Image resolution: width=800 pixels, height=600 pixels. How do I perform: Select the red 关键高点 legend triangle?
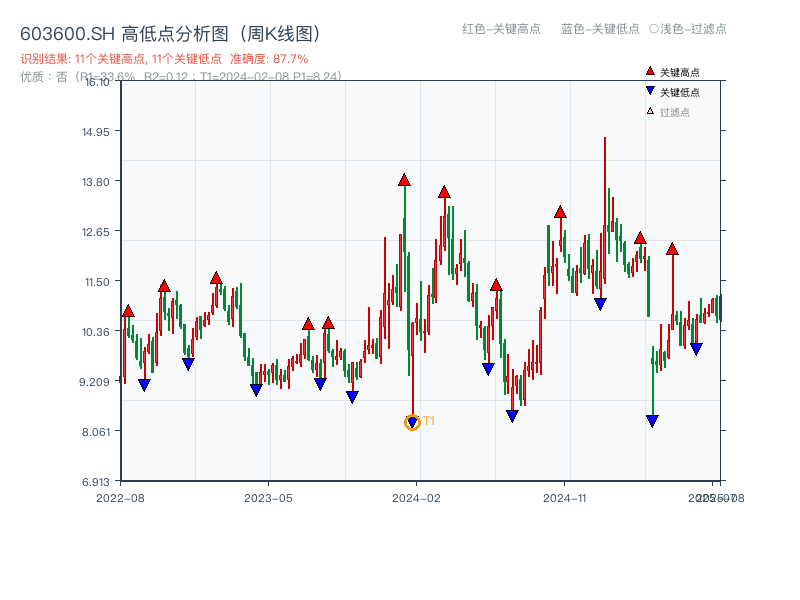tap(650, 71)
